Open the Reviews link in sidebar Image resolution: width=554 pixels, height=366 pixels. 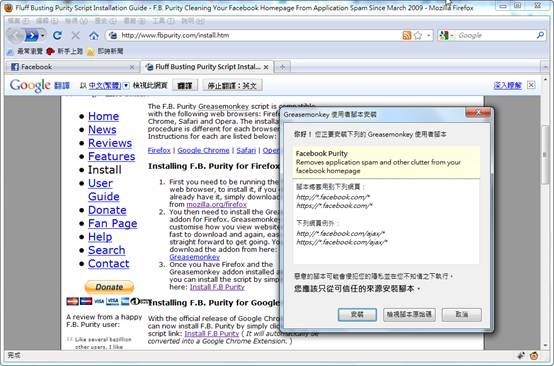click(x=110, y=143)
